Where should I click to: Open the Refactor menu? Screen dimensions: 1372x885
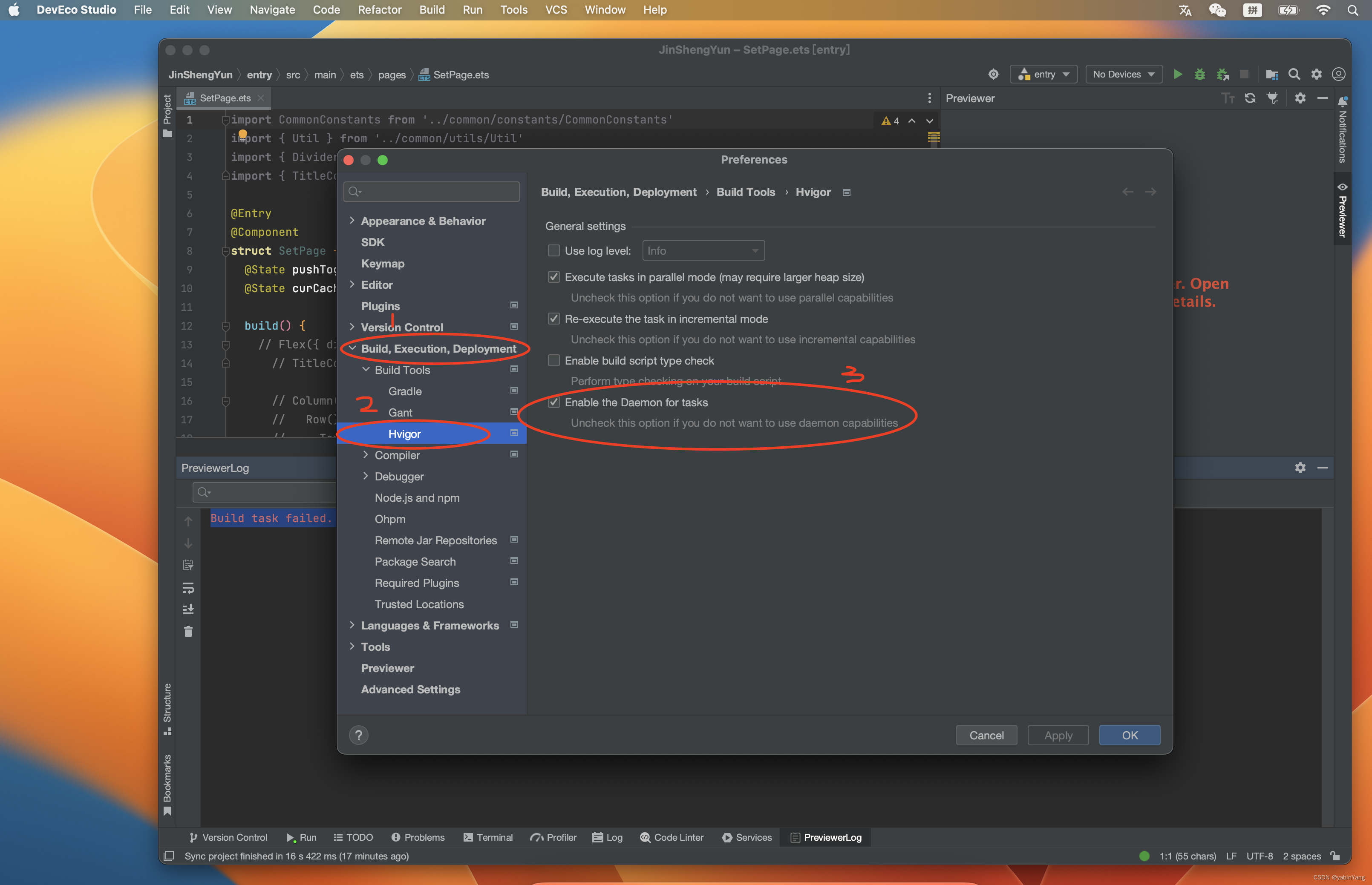click(379, 10)
